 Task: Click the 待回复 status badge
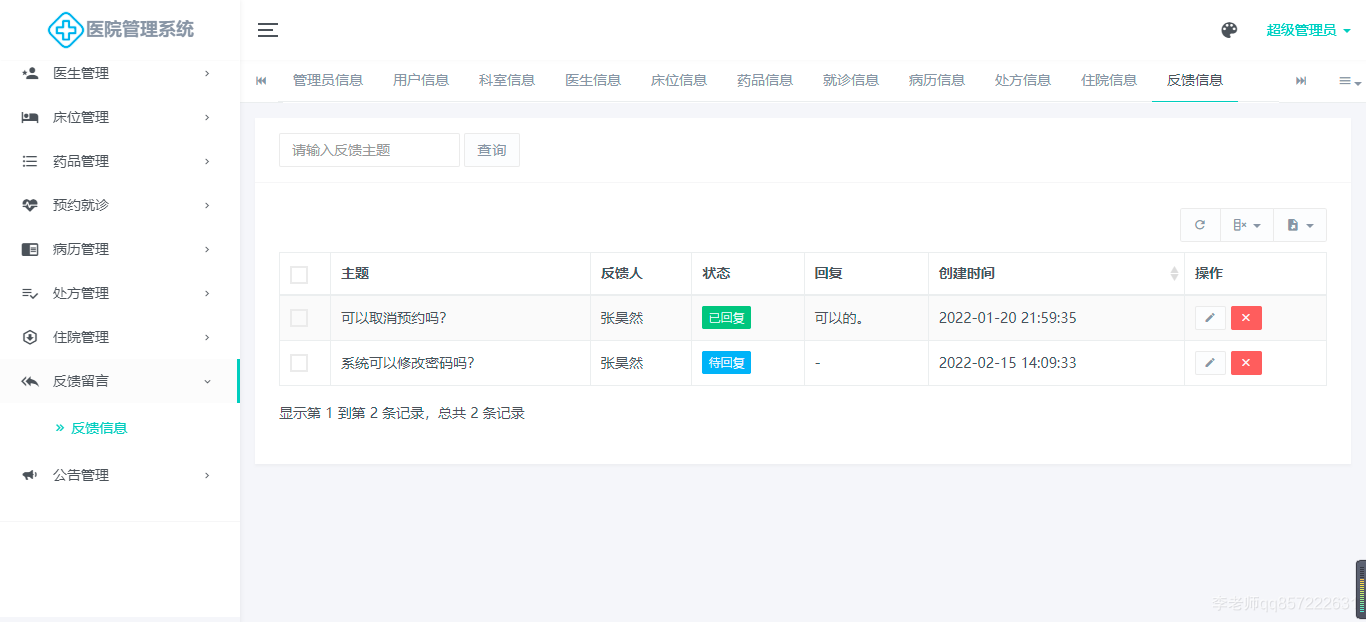coord(726,363)
